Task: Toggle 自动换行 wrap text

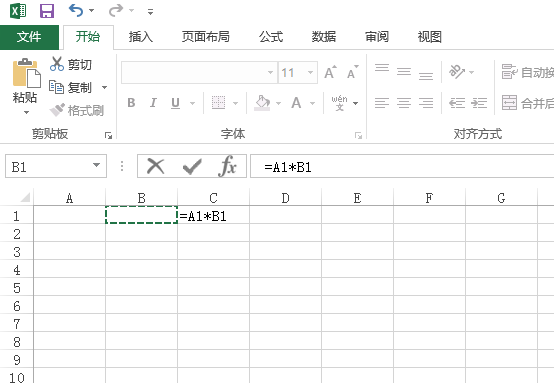Action: coord(527,72)
